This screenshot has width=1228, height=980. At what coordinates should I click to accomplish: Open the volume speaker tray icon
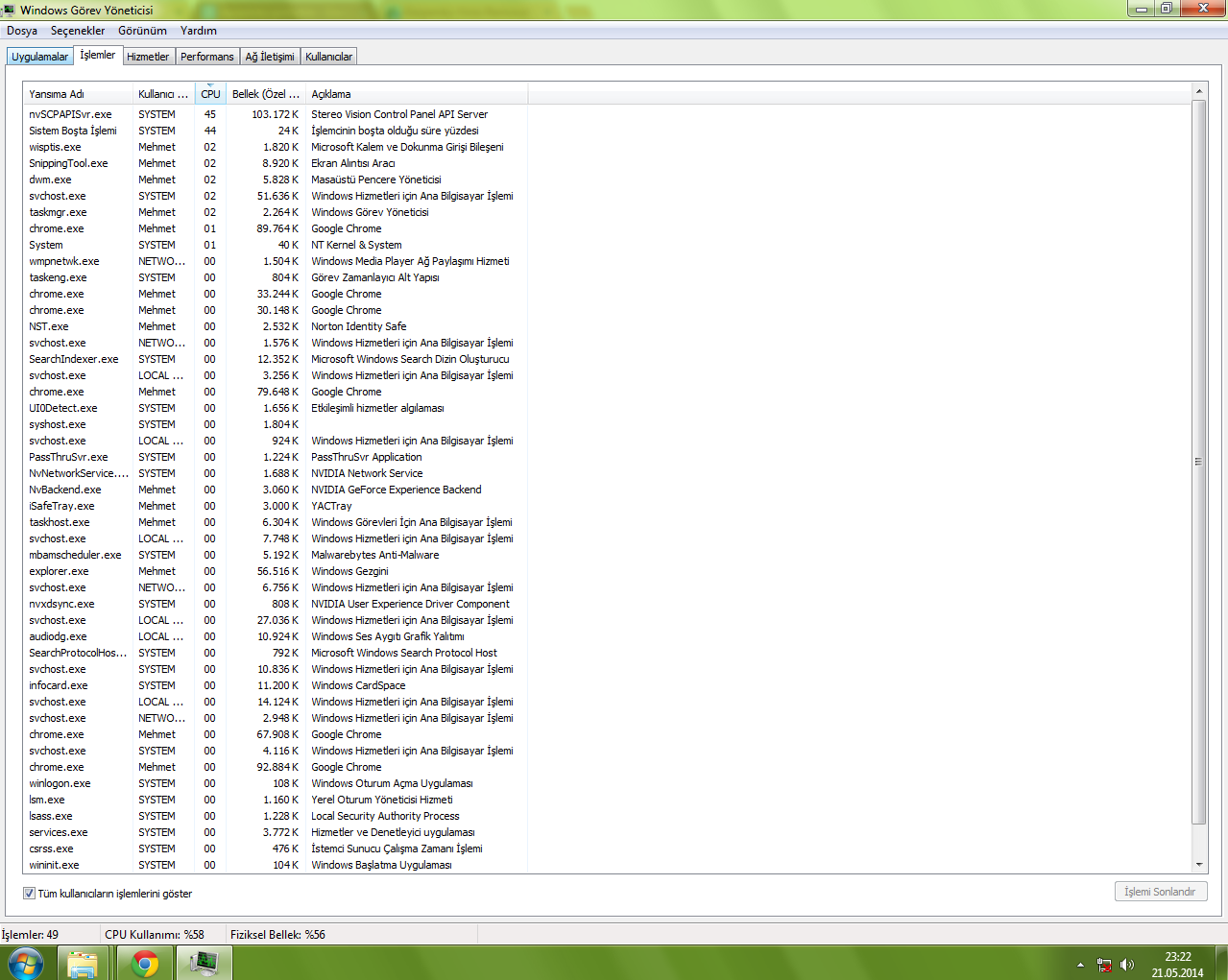click(1127, 965)
